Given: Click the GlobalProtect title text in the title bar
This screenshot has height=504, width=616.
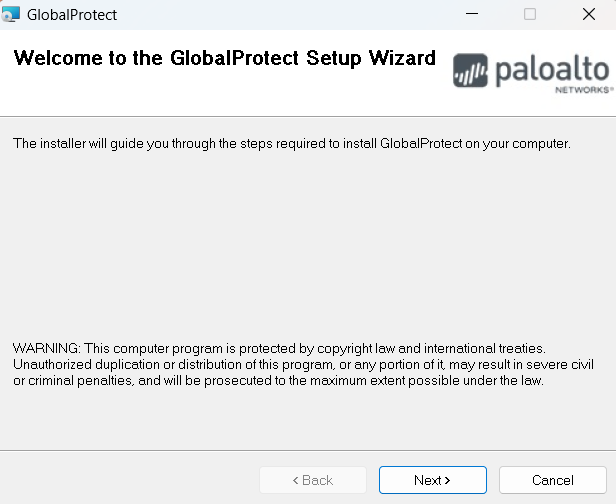Looking at the screenshot, I should click(x=72, y=15).
